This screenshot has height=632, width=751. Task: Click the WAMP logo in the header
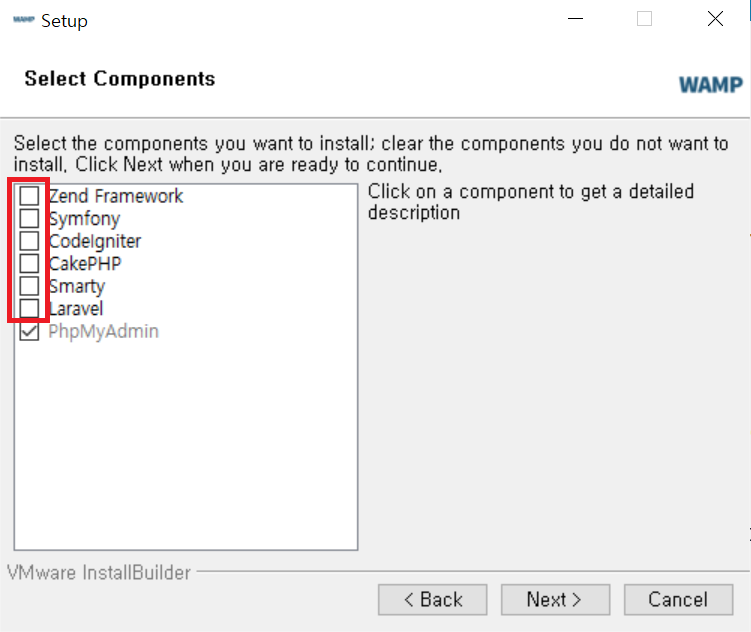point(710,84)
